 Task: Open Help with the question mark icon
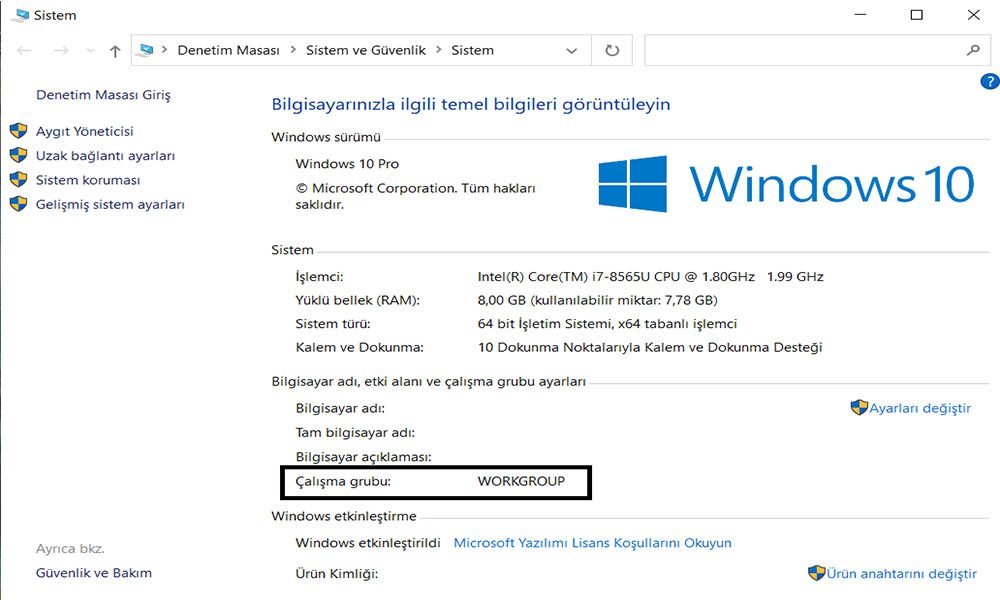point(989,82)
